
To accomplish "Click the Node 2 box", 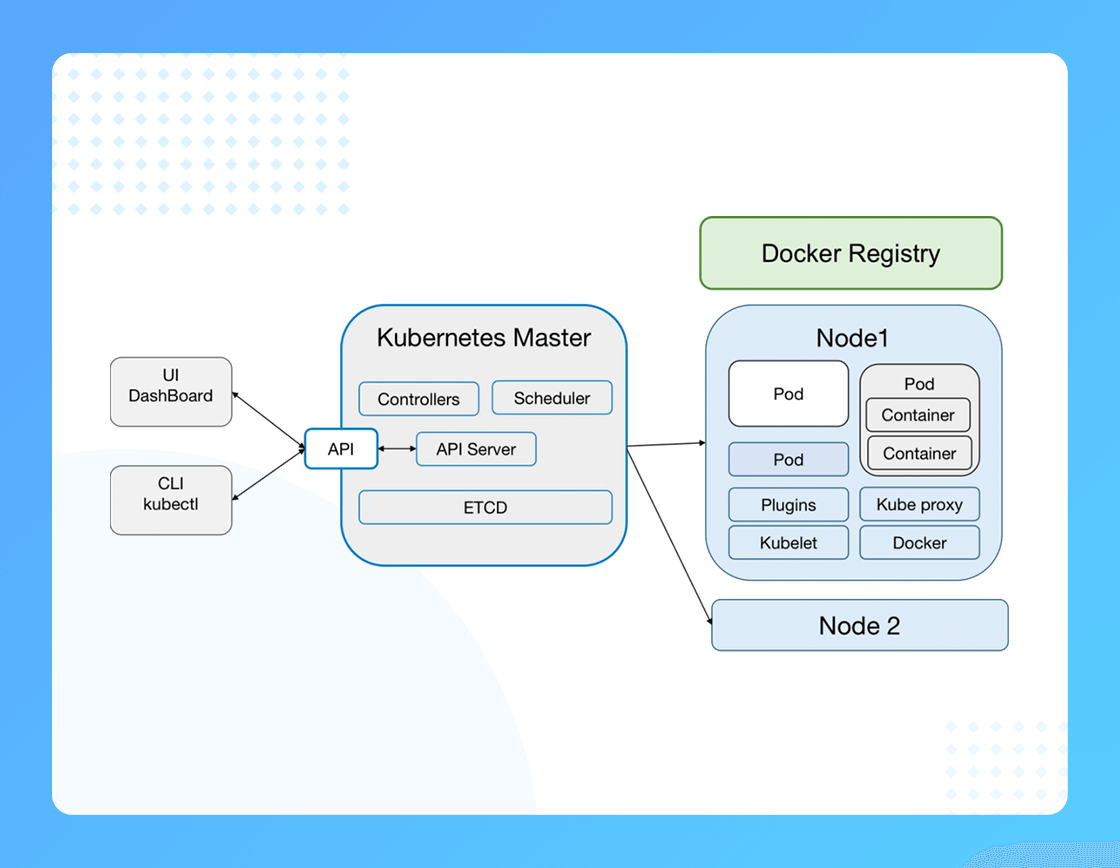I will click(859, 625).
